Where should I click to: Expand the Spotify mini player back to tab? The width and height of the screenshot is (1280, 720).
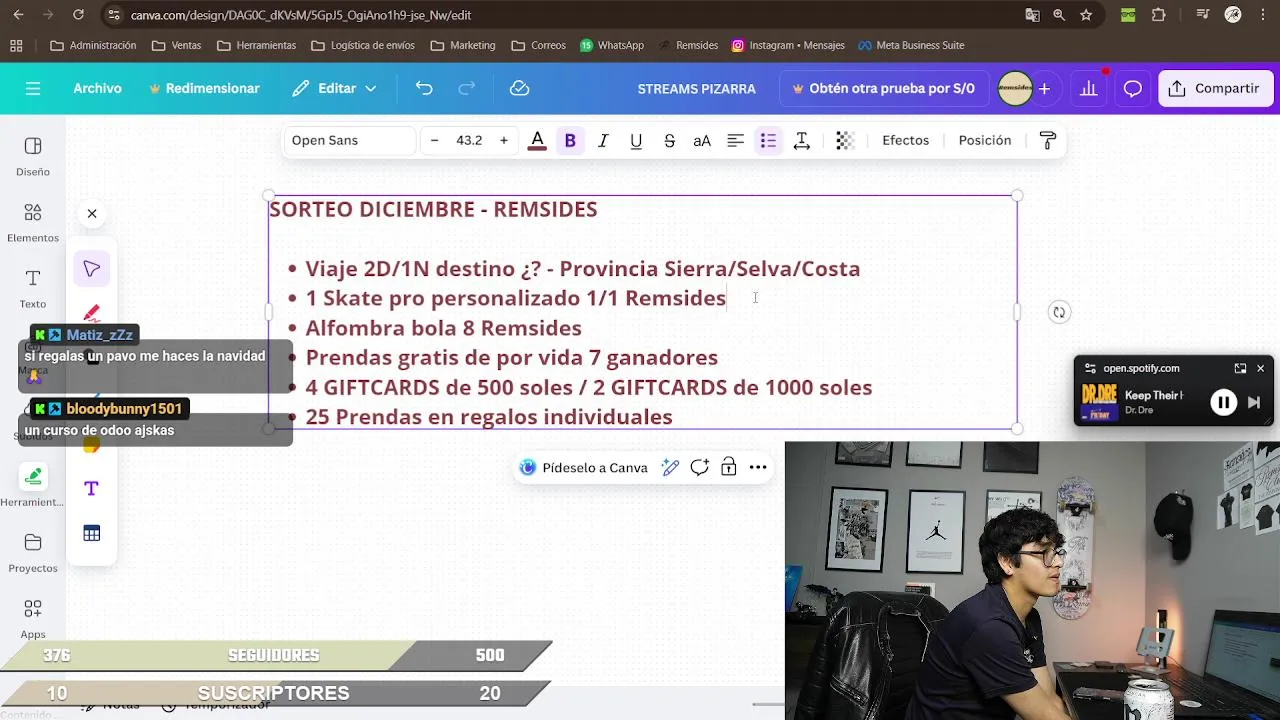[1240, 368]
